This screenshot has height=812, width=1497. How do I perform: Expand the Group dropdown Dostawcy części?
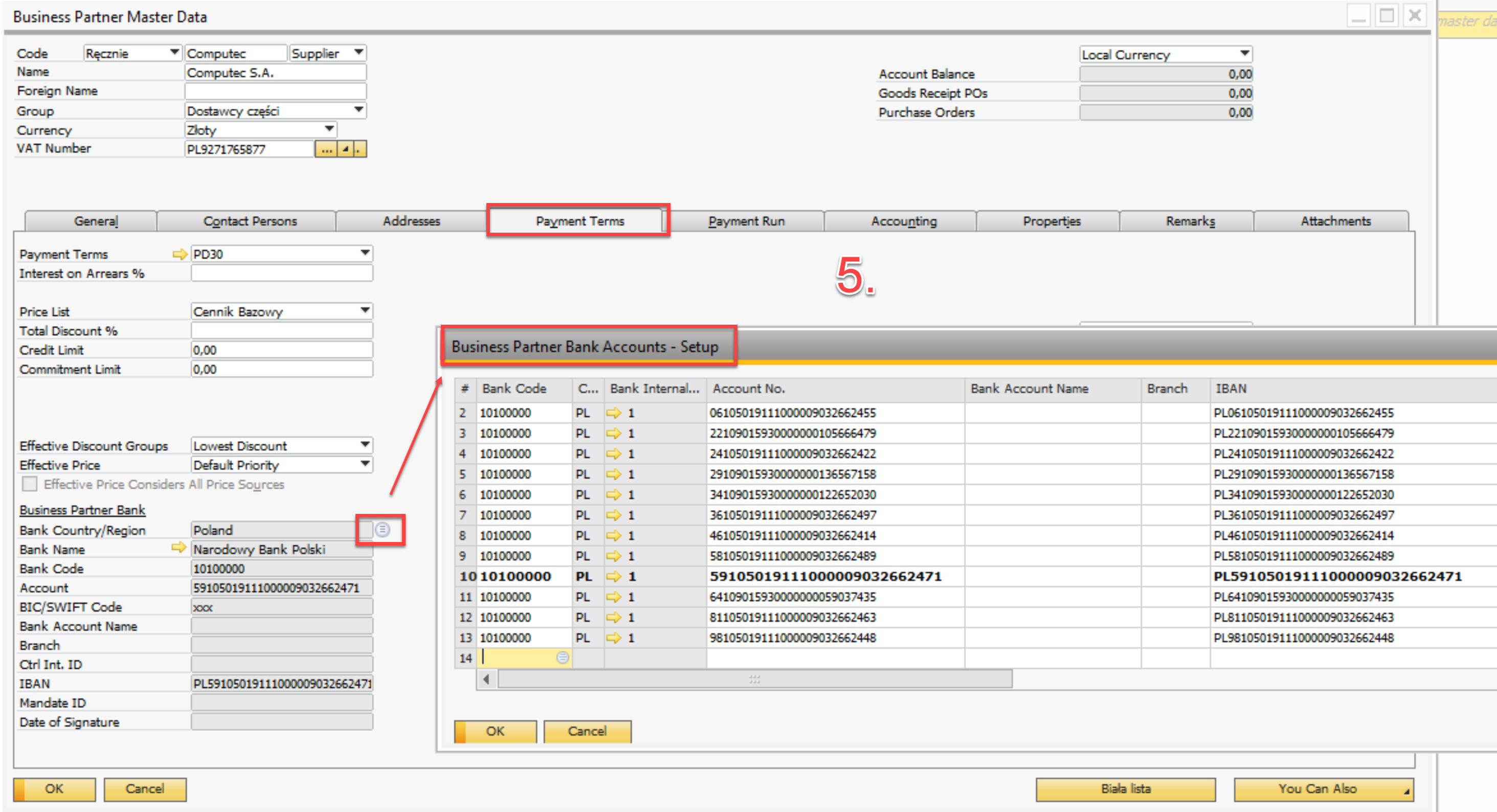click(359, 110)
